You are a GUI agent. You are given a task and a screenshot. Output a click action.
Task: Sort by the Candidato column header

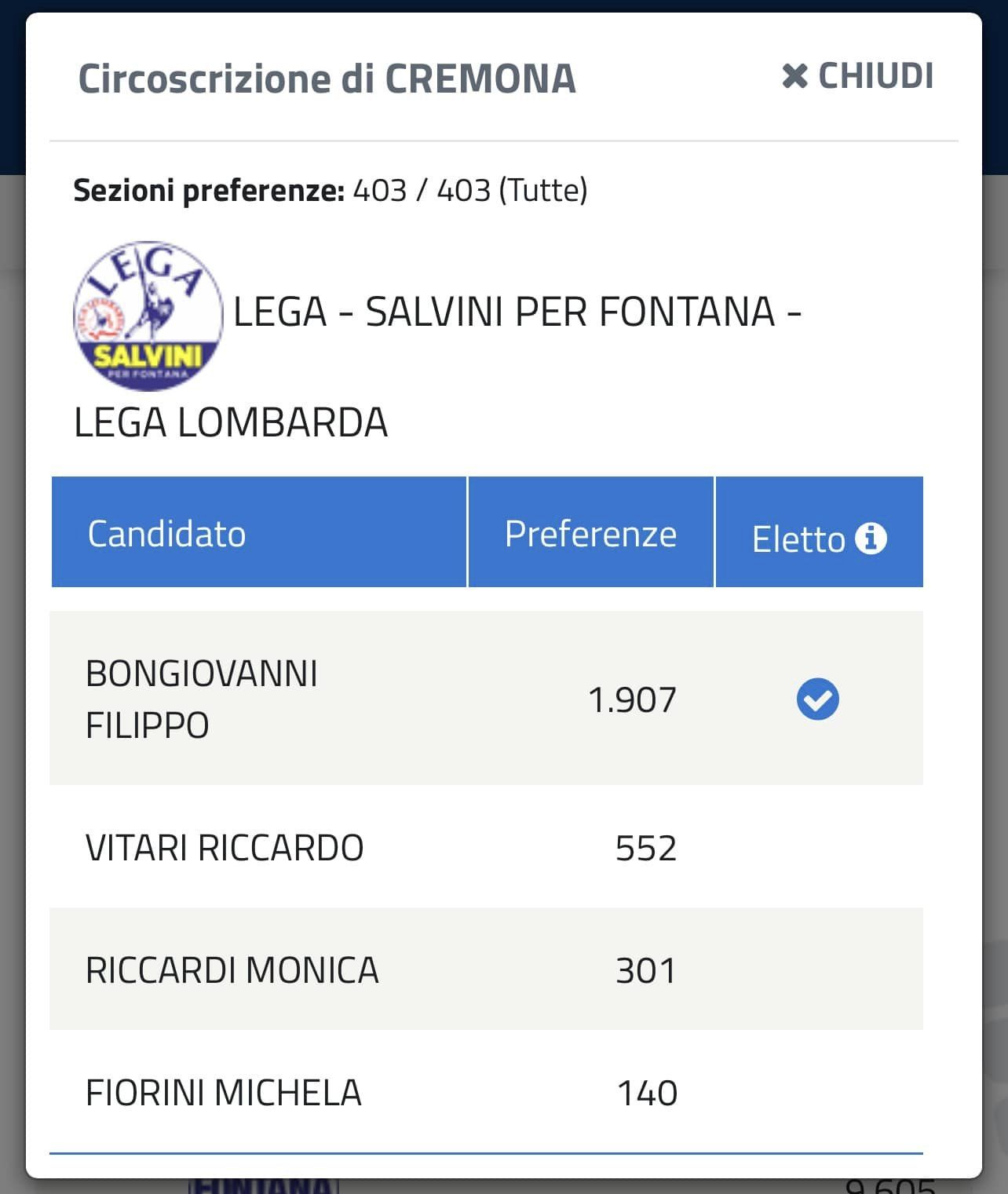click(x=166, y=534)
